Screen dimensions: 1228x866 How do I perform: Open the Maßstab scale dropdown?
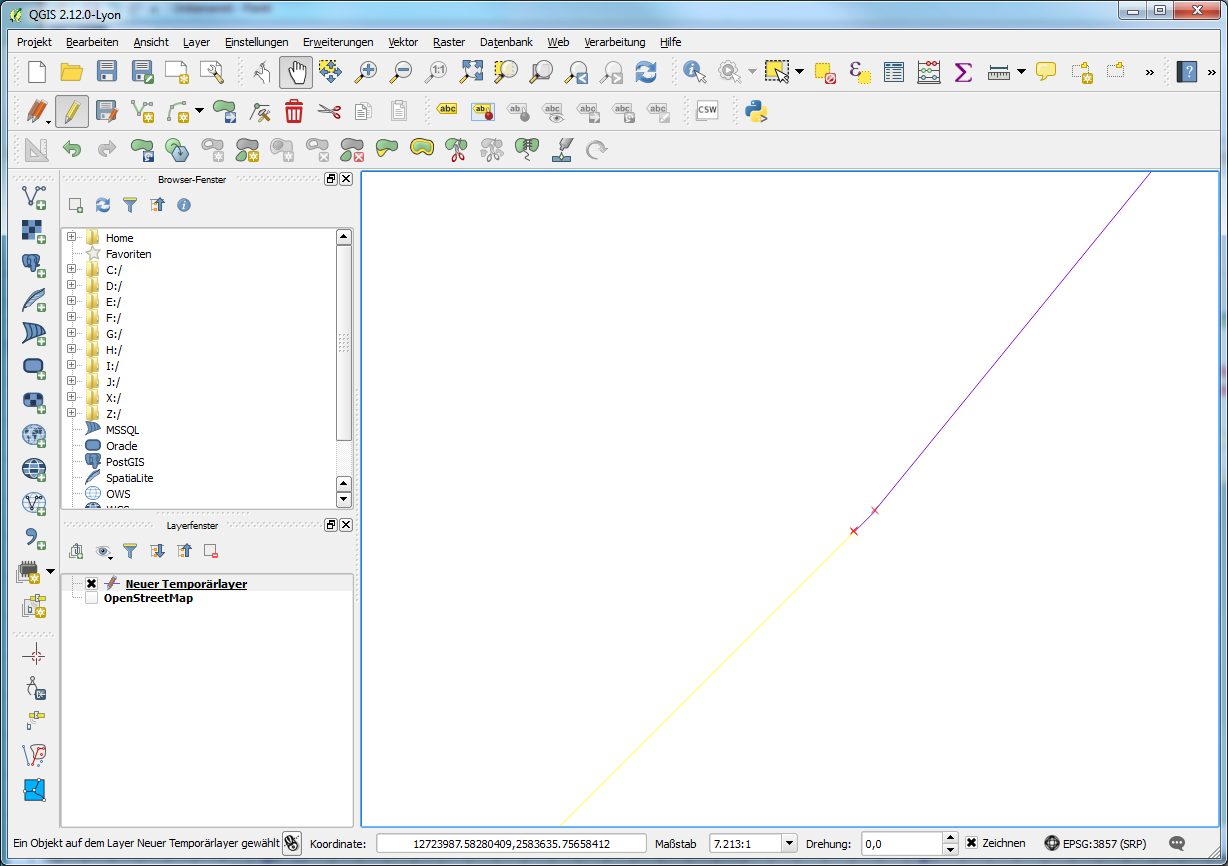pyautogui.click(x=789, y=843)
